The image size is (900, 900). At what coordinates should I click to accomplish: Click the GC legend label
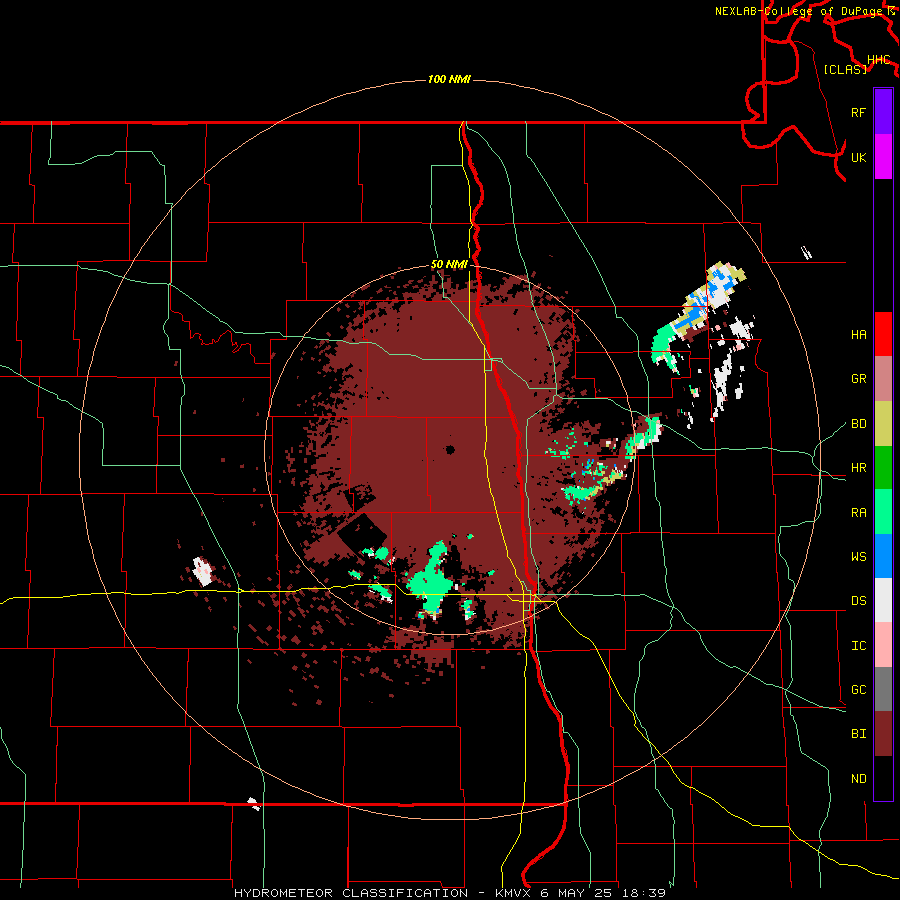pos(858,690)
